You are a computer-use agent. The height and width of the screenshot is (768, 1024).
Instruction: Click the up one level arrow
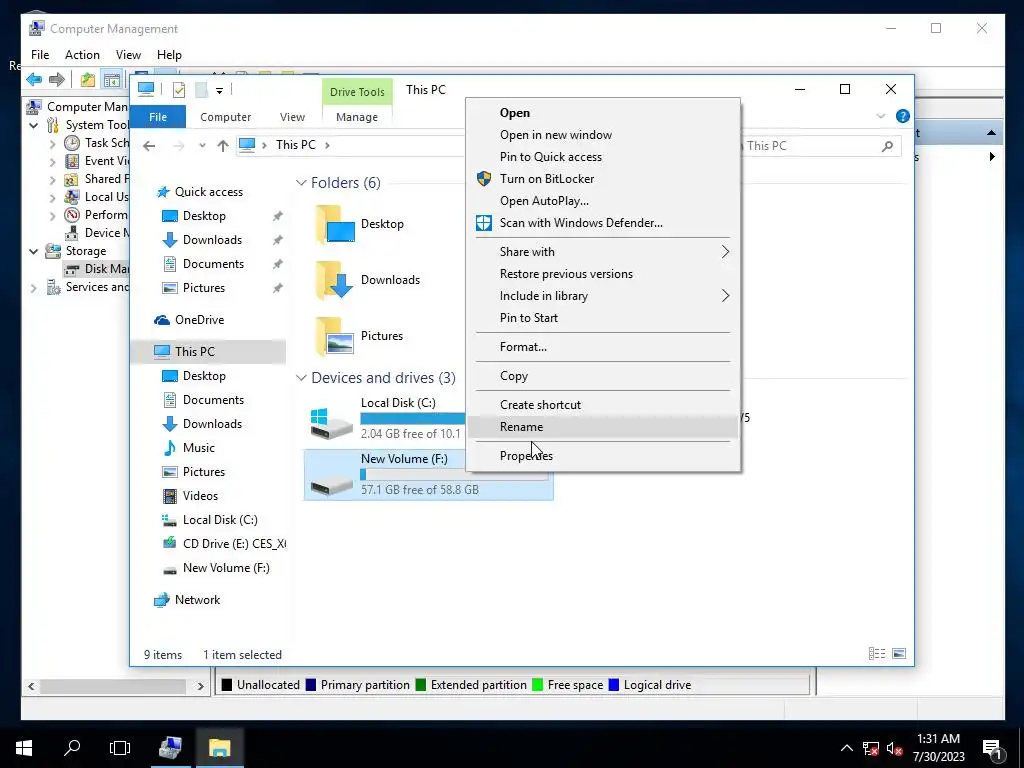(x=223, y=146)
